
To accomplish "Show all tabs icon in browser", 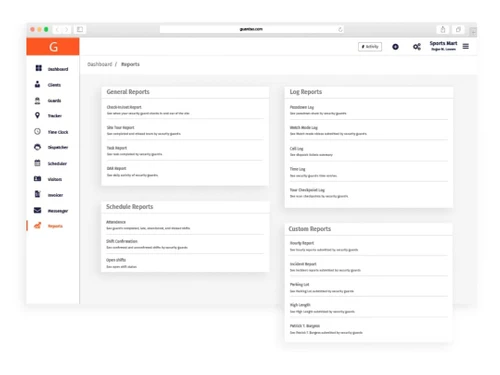I will click(458, 29).
